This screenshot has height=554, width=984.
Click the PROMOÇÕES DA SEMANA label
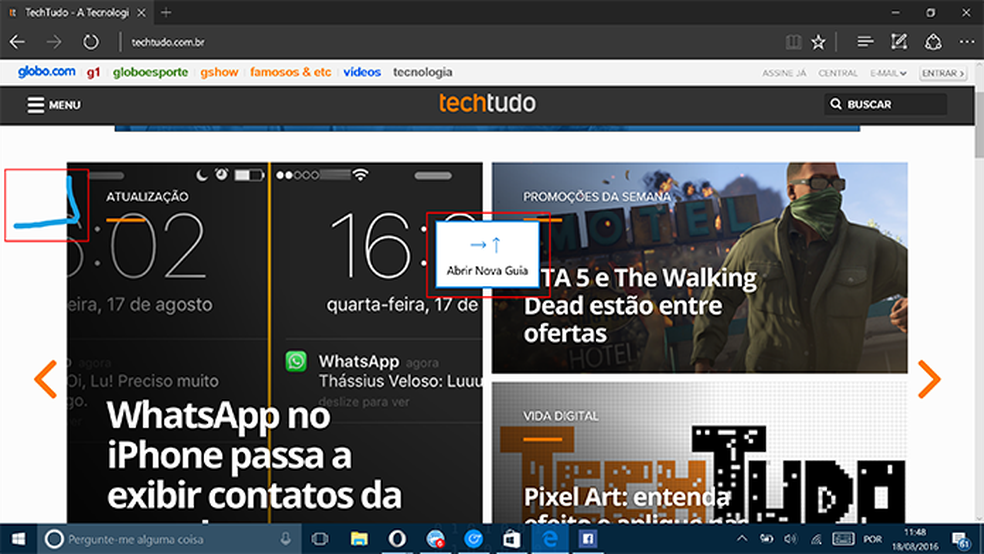[x=597, y=197]
